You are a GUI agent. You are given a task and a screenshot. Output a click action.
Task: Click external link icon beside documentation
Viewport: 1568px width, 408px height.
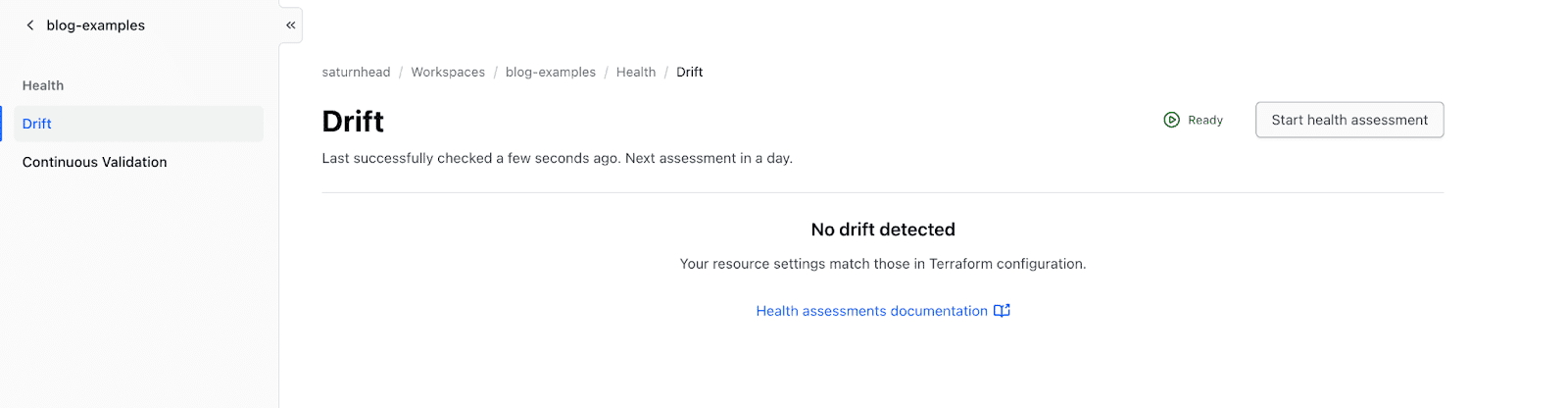[1002, 311]
